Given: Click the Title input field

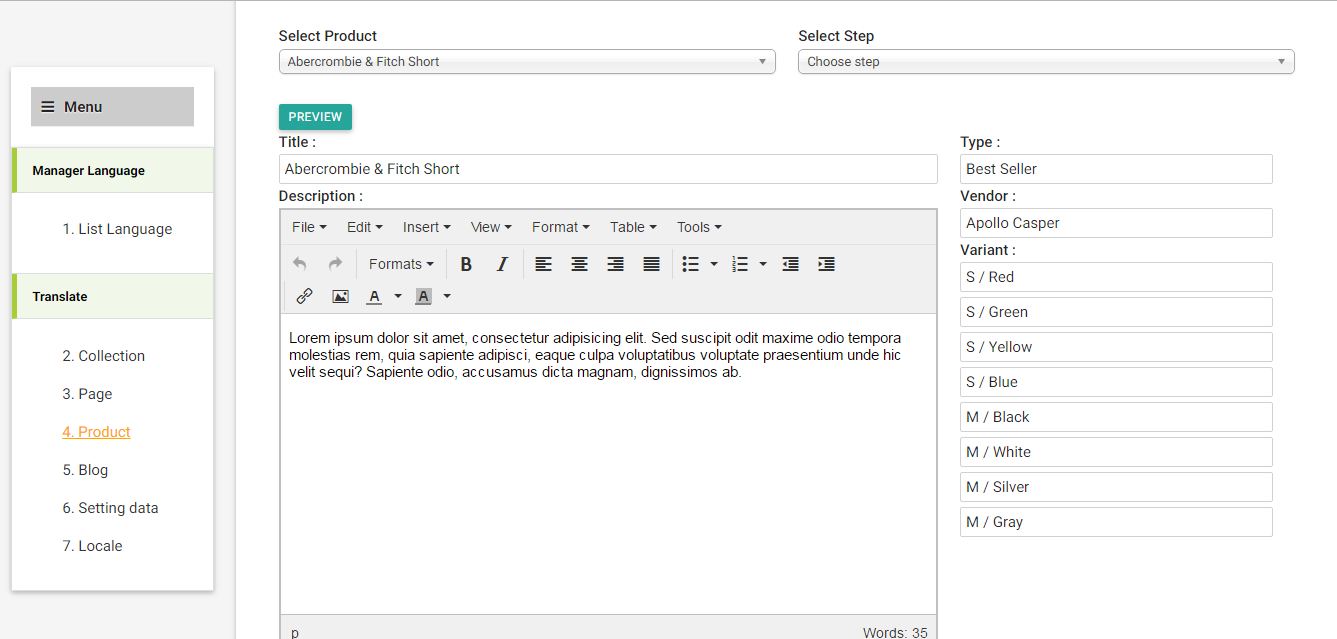Looking at the screenshot, I should [x=608, y=169].
